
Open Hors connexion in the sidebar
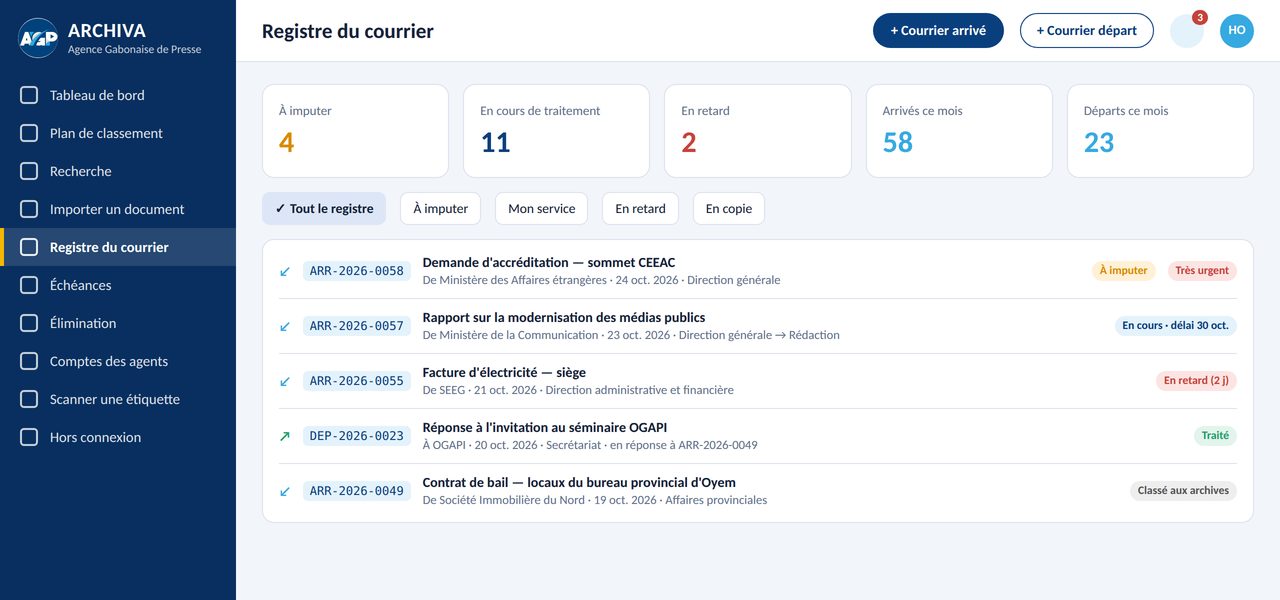[118, 437]
